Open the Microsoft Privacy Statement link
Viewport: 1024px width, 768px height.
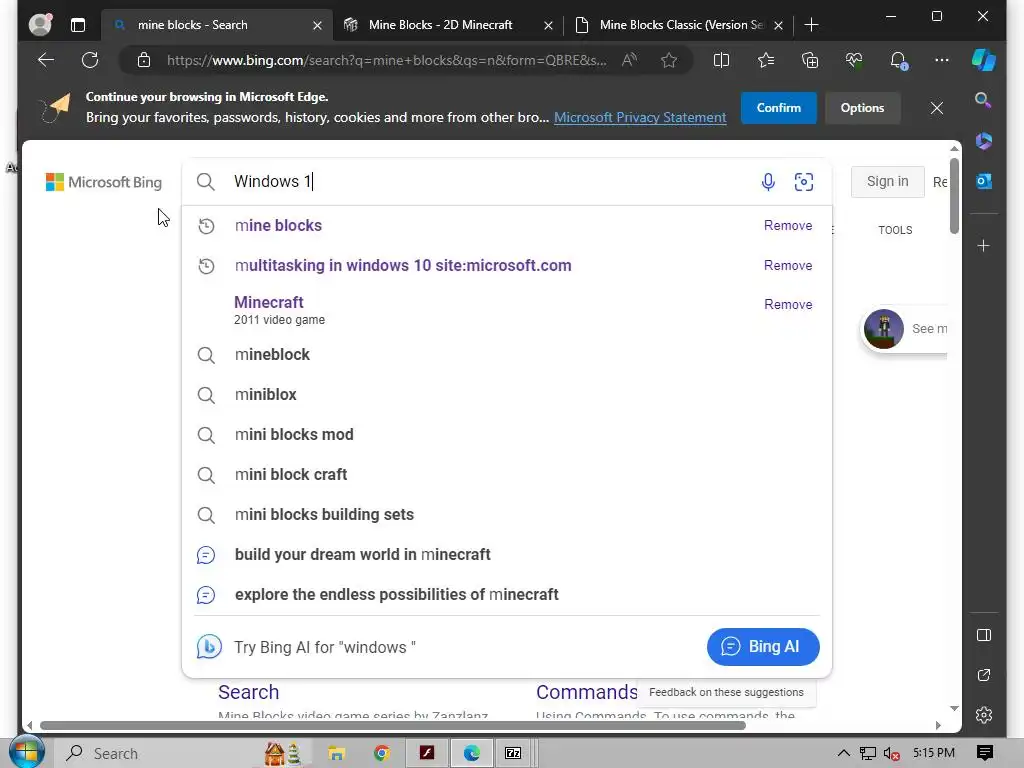(x=640, y=118)
